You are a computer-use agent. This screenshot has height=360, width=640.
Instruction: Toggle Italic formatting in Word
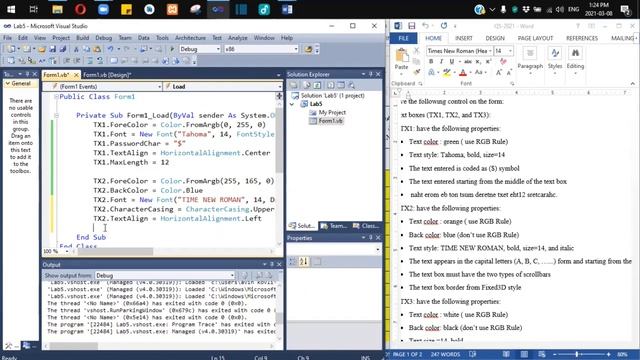point(441,62)
